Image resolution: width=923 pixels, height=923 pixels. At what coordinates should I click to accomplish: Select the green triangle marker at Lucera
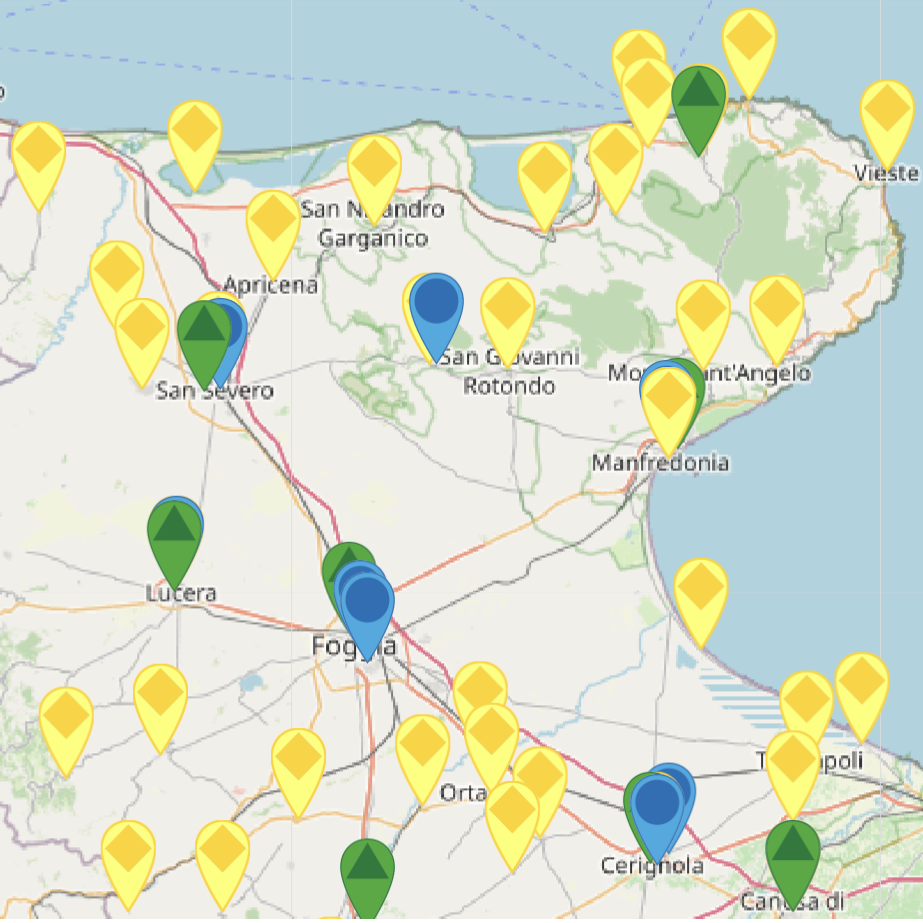pos(174,530)
